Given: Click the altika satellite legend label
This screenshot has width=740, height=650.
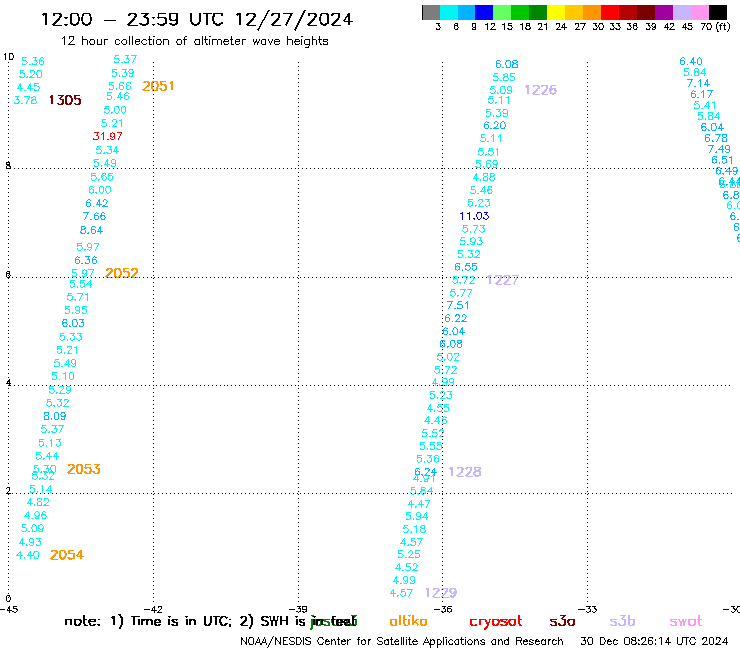Looking at the screenshot, I should click(x=408, y=621).
